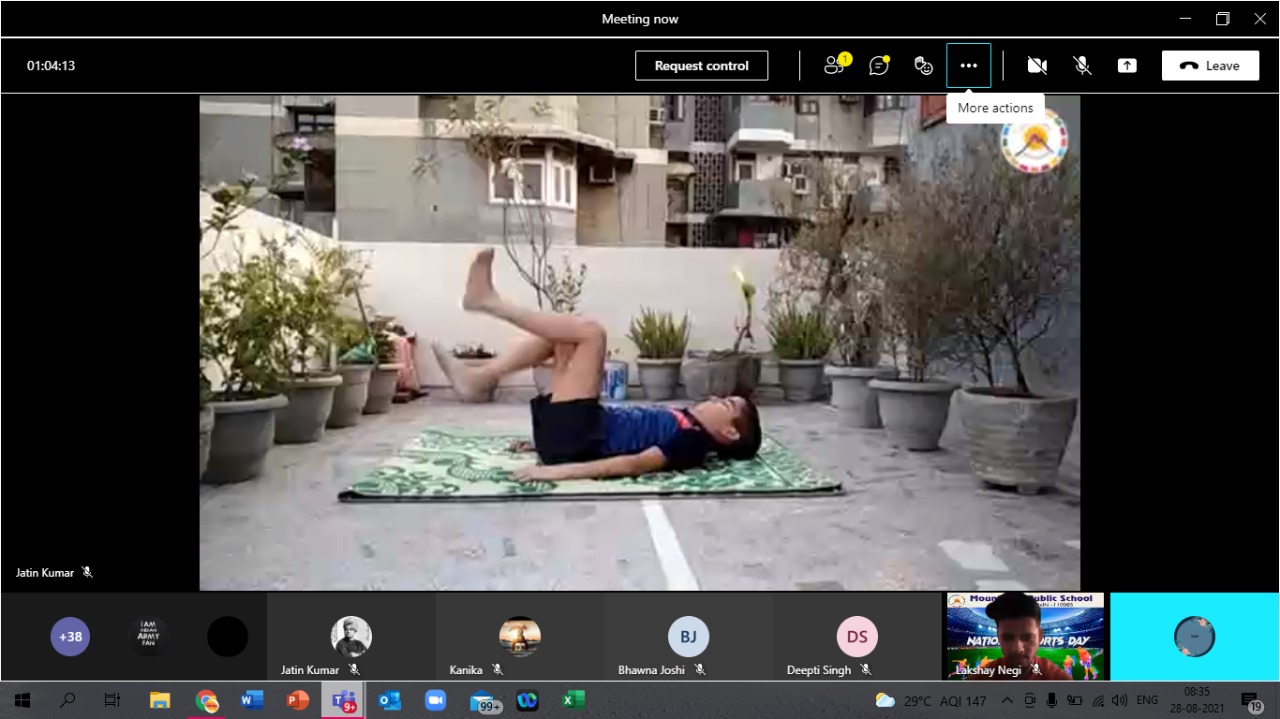Click the Request control button

(x=701, y=66)
